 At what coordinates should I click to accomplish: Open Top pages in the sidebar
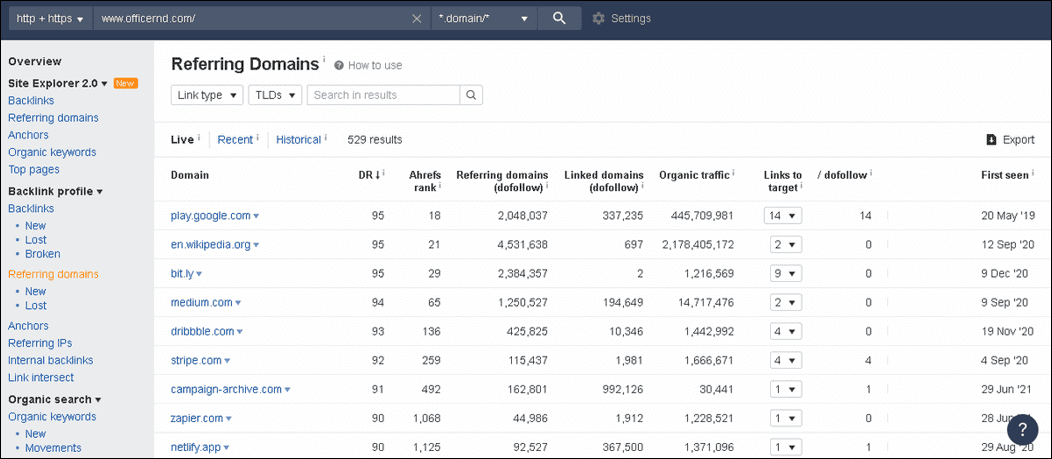coord(34,169)
